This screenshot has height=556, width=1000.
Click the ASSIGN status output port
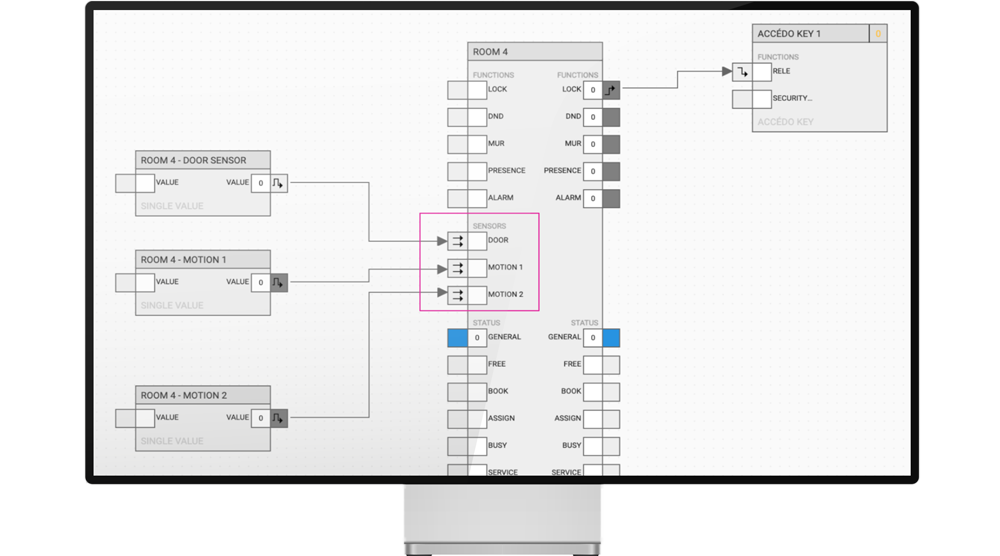[611, 419]
